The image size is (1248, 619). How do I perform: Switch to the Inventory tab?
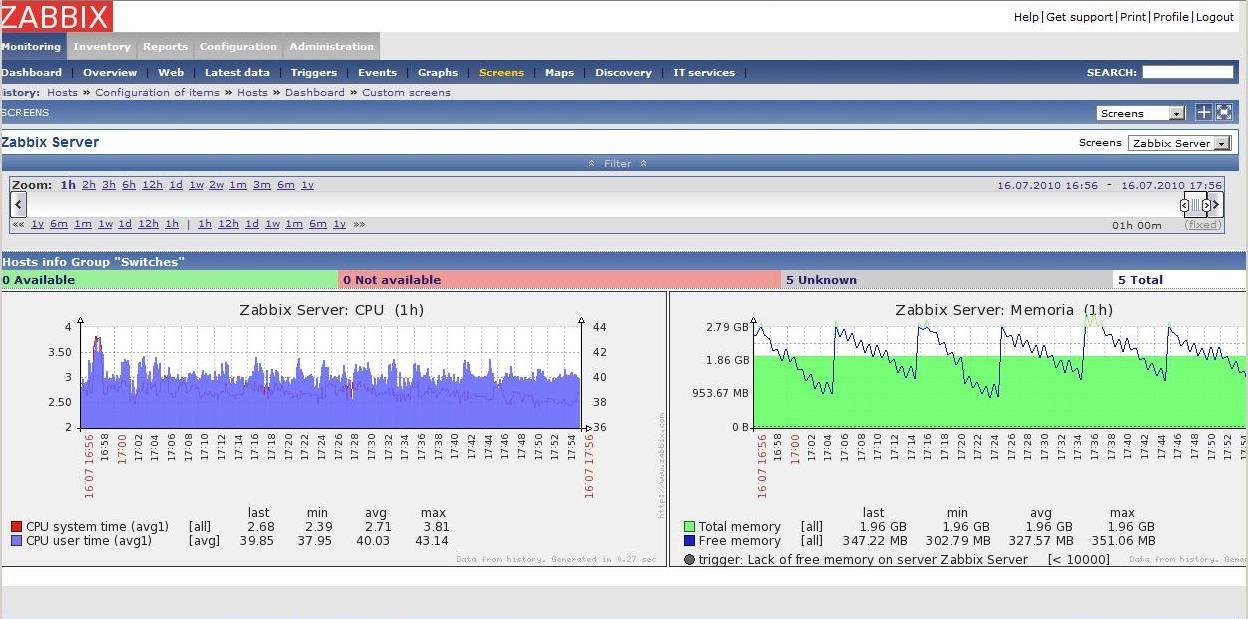[102, 46]
